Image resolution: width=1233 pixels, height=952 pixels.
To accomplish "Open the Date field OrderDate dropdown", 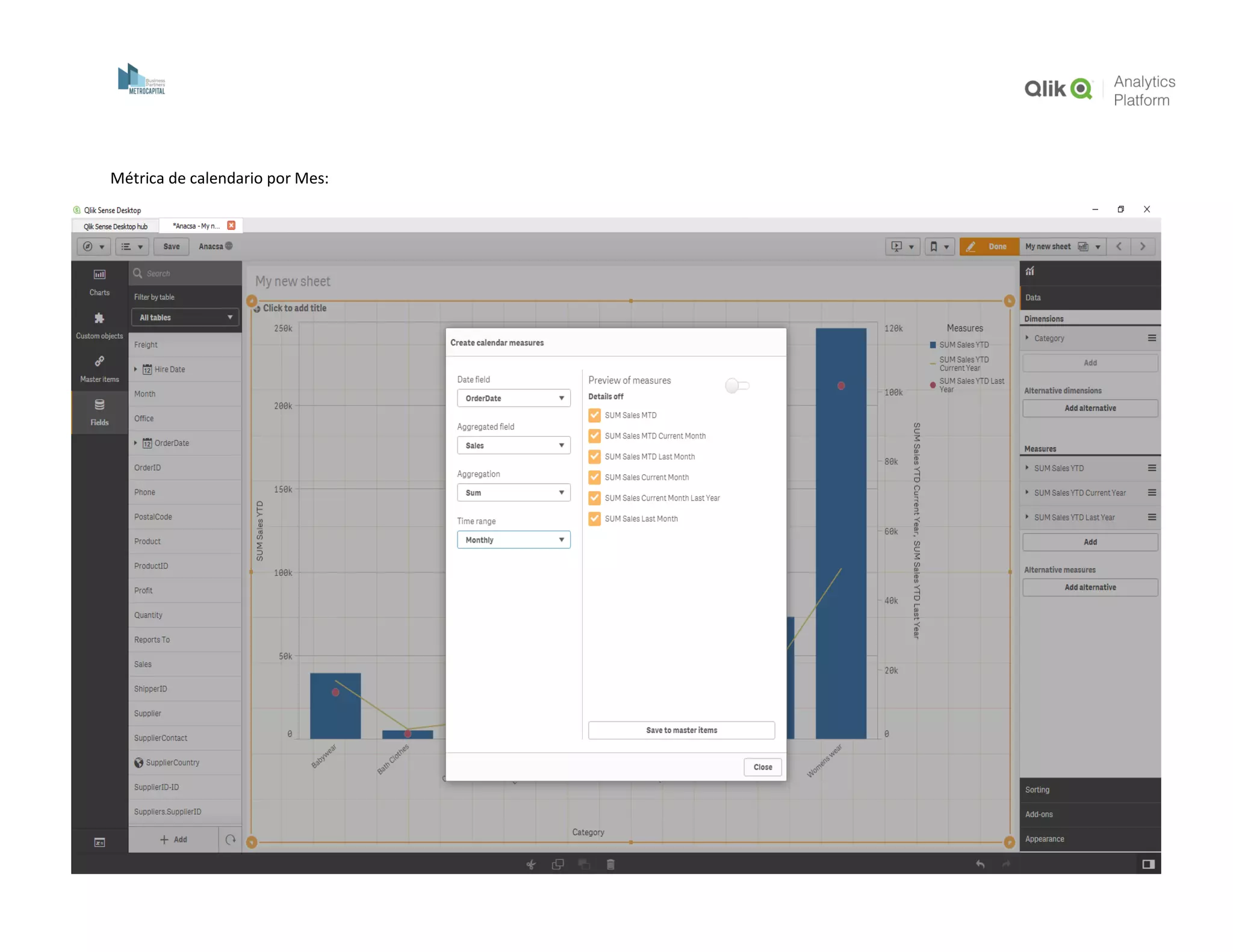I will (x=513, y=398).
